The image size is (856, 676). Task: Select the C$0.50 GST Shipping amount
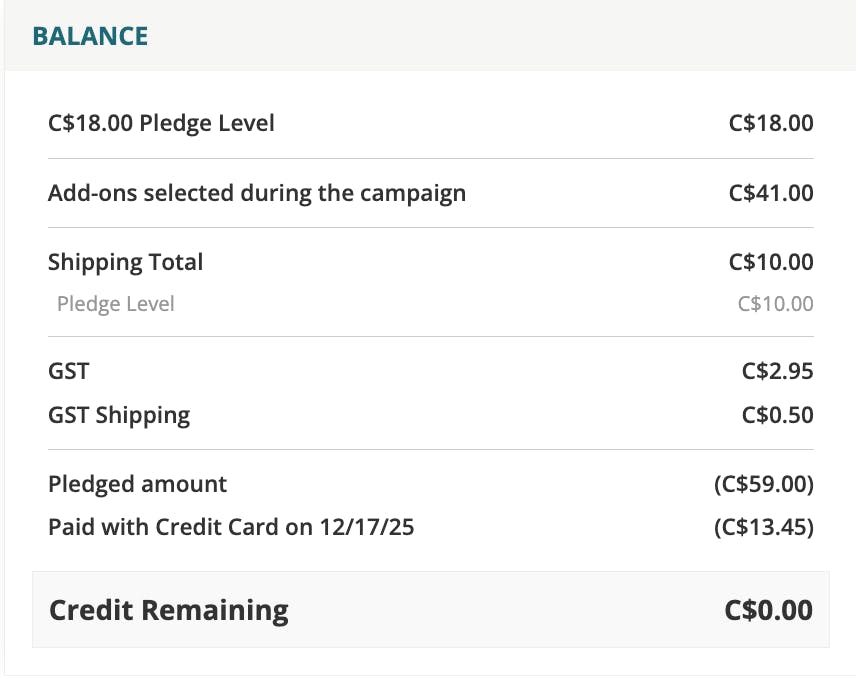click(x=777, y=415)
